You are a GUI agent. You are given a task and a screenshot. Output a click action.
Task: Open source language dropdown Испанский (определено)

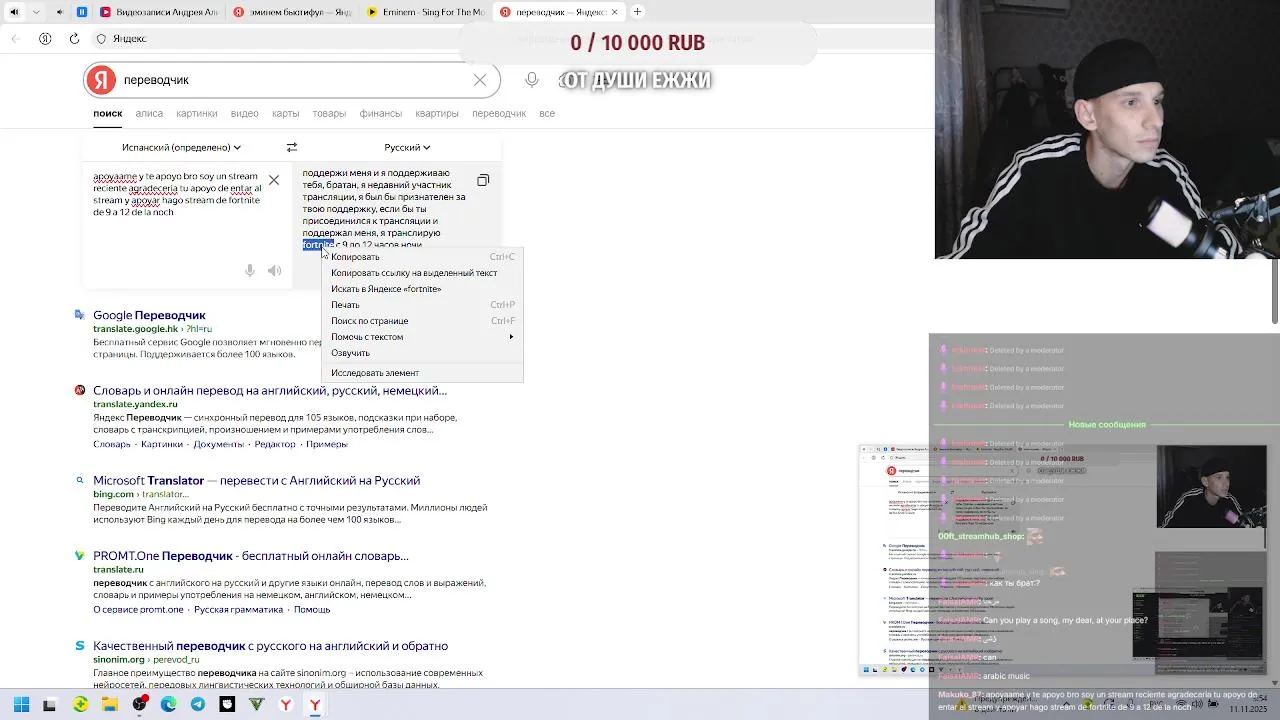click(x=181, y=147)
